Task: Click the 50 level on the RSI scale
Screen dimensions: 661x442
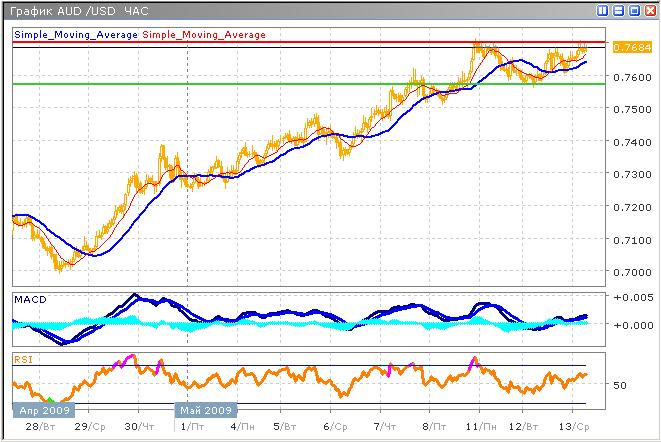Action: point(620,384)
